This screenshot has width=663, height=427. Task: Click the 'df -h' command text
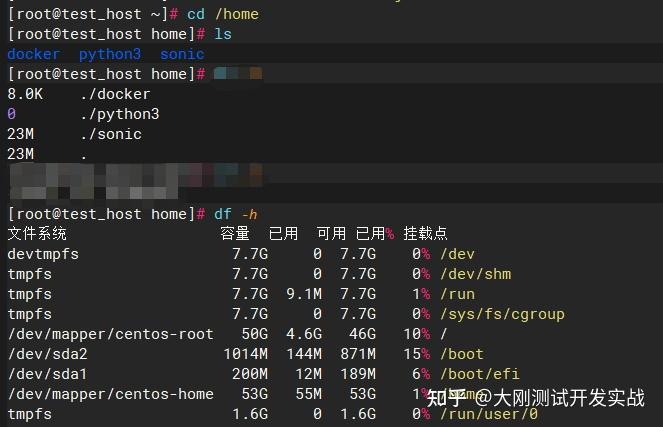pos(236,214)
